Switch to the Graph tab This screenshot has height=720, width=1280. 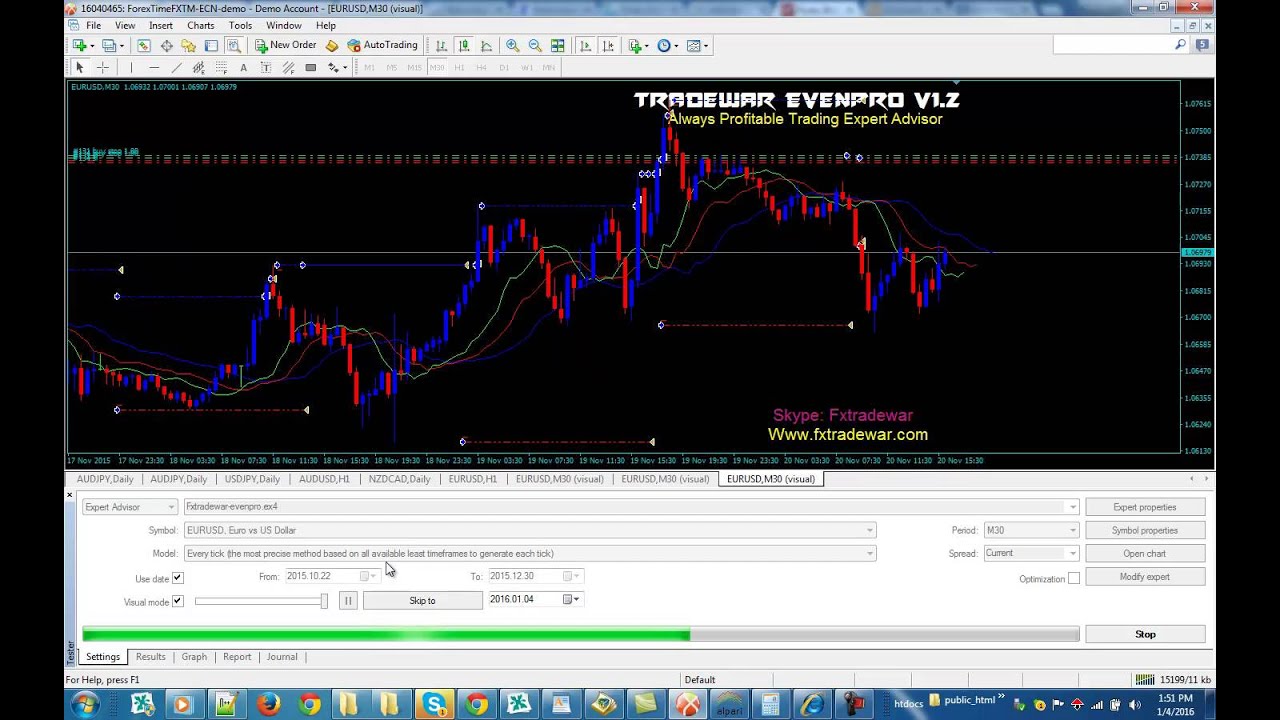(x=194, y=657)
